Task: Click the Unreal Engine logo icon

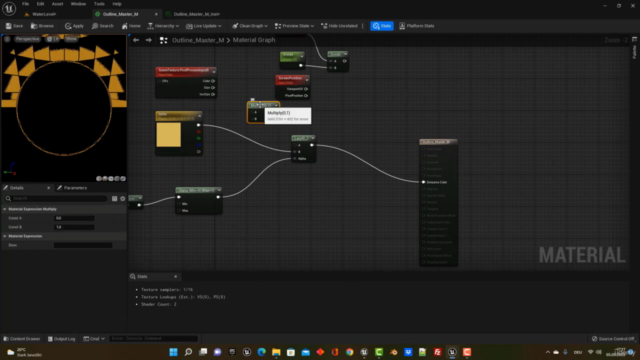Action: (9, 8)
